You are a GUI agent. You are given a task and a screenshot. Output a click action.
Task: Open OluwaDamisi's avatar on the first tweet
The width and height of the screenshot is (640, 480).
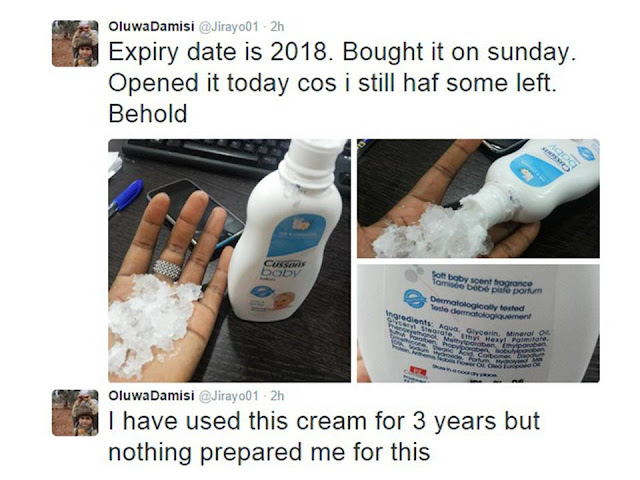coord(75,43)
